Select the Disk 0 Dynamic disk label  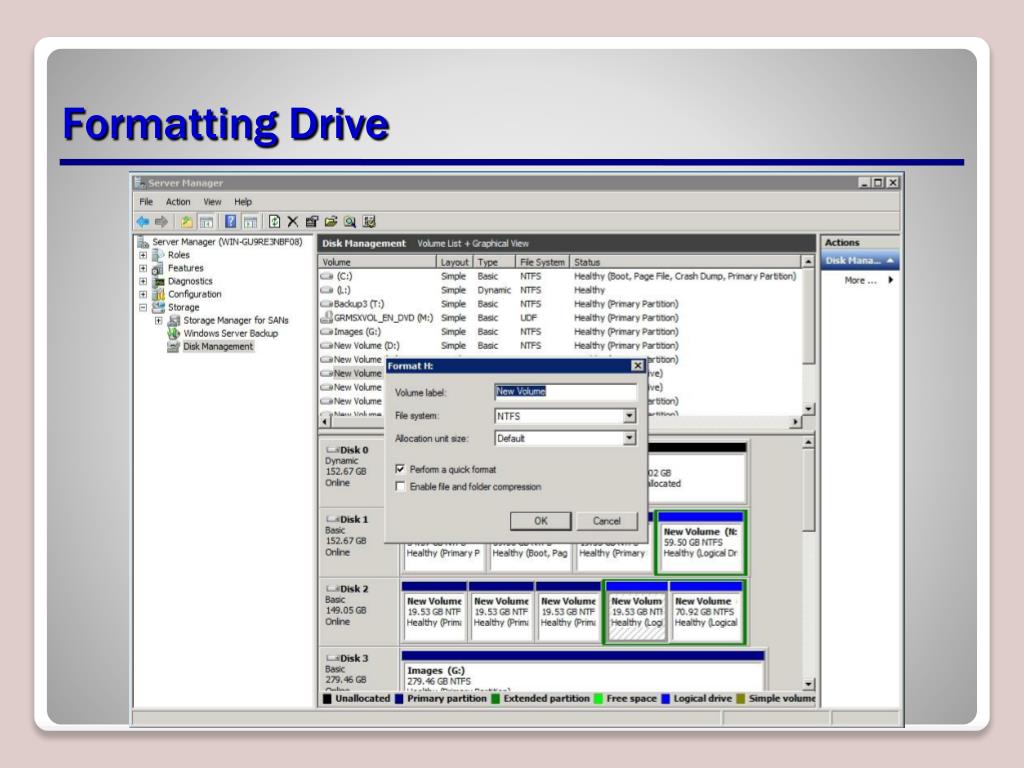(x=358, y=472)
